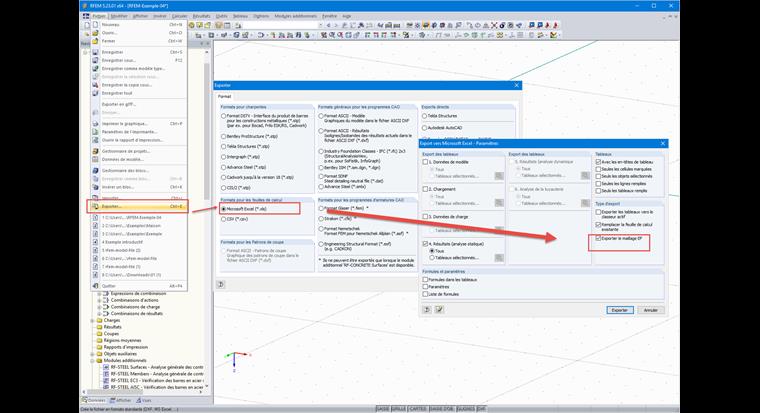Viewport: 760px width, 413px height.
Task: Select Résultats folder in navigator tree
Action: (x=112, y=327)
